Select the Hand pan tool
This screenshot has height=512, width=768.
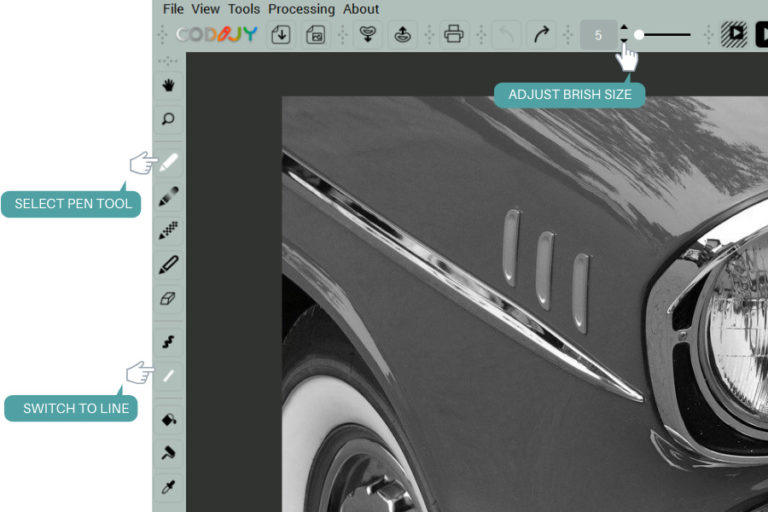click(168, 85)
